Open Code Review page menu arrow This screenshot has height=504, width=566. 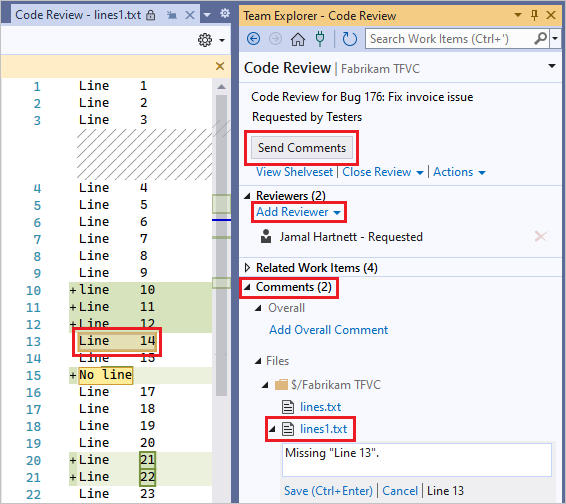click(x=552, y=66)
